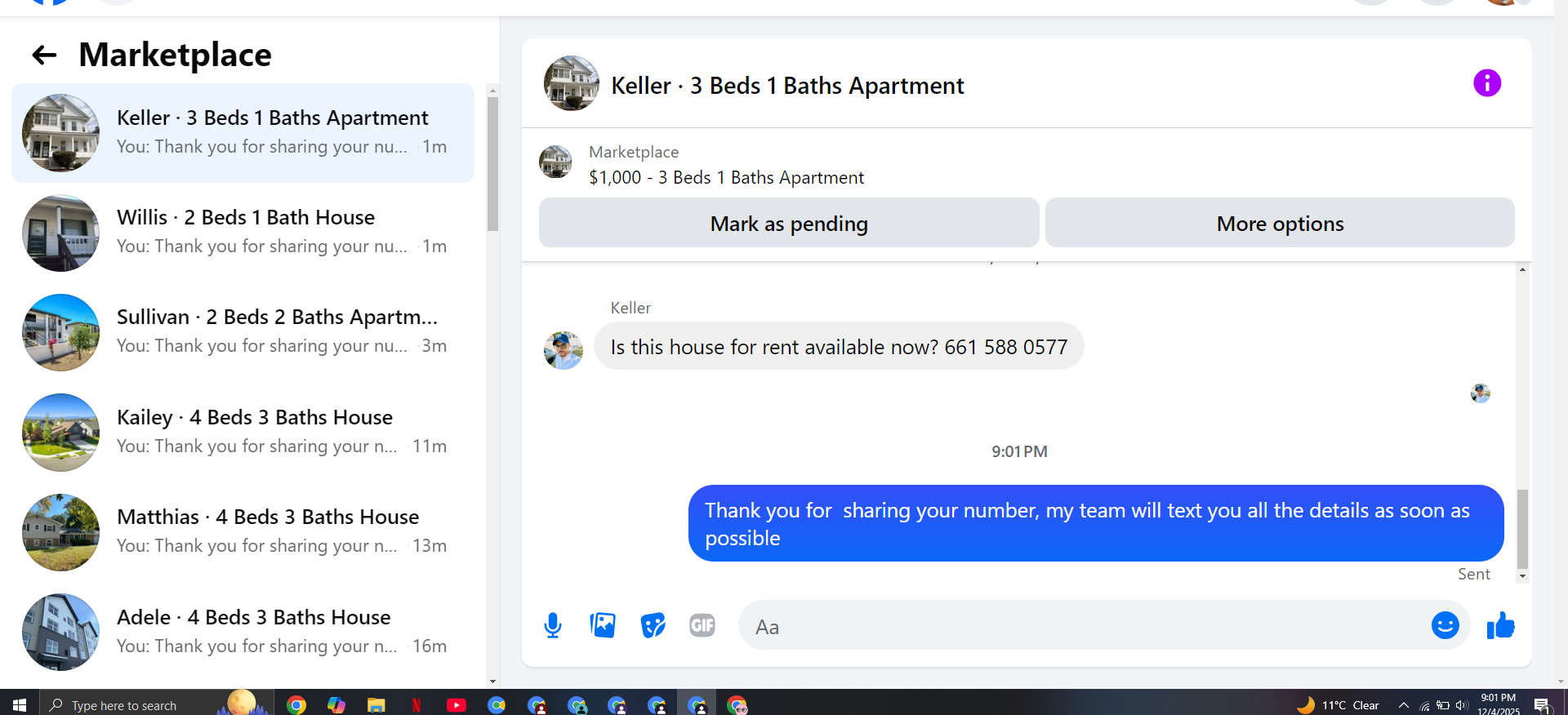Open Willis 2 Beds 1 Bath House chat
Image resolution: width=1568 pixels, height=715 pixels.
coord(243,233)
